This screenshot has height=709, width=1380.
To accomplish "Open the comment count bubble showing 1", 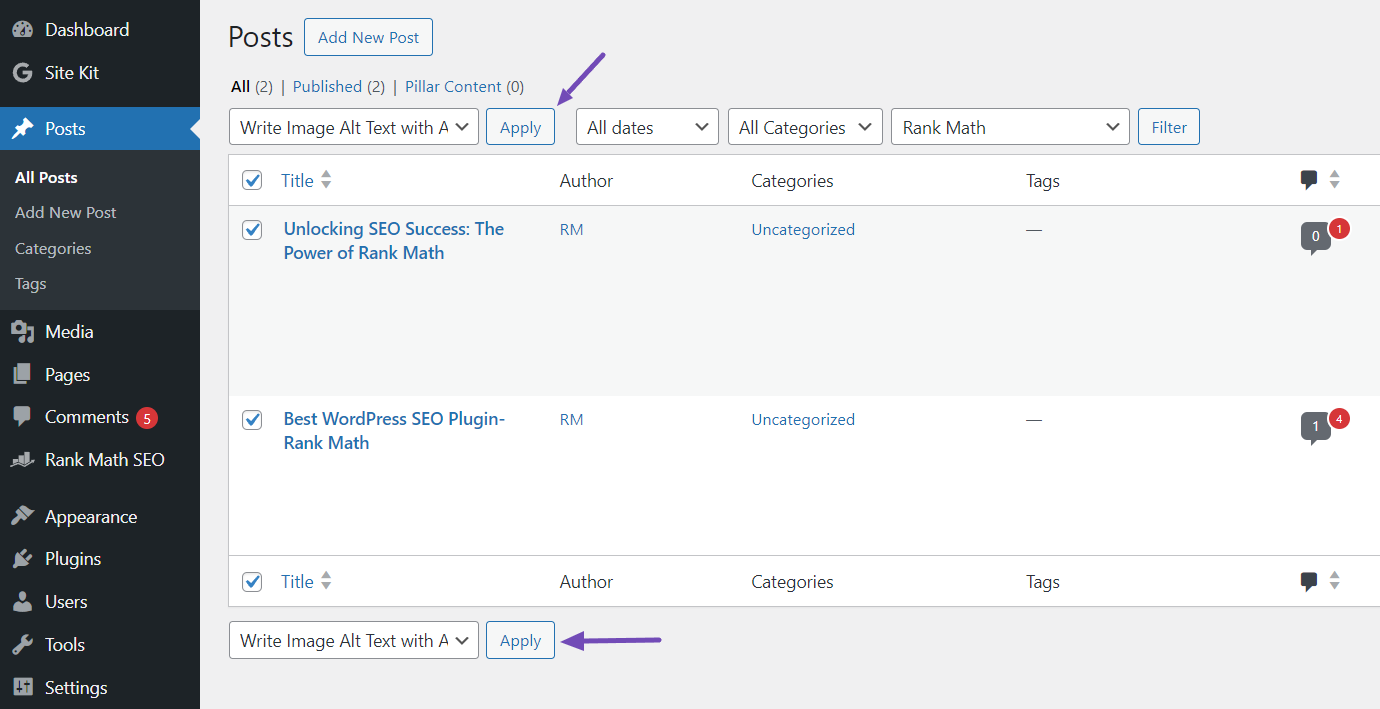I will (x=1315, y=428).
